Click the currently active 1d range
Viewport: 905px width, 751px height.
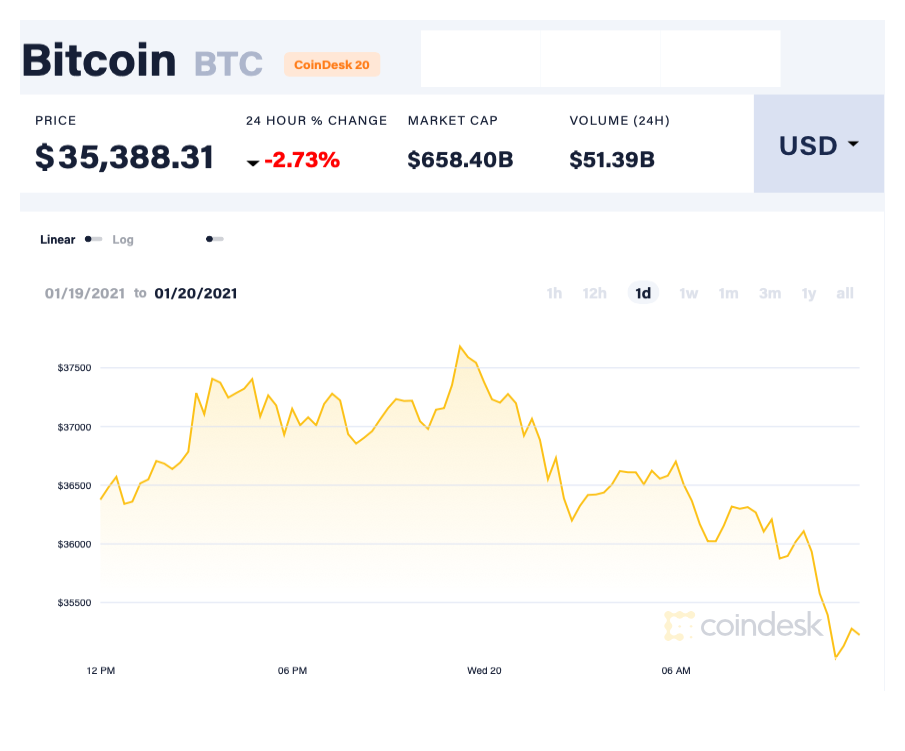pyautogui.click(x=643, y=293)
